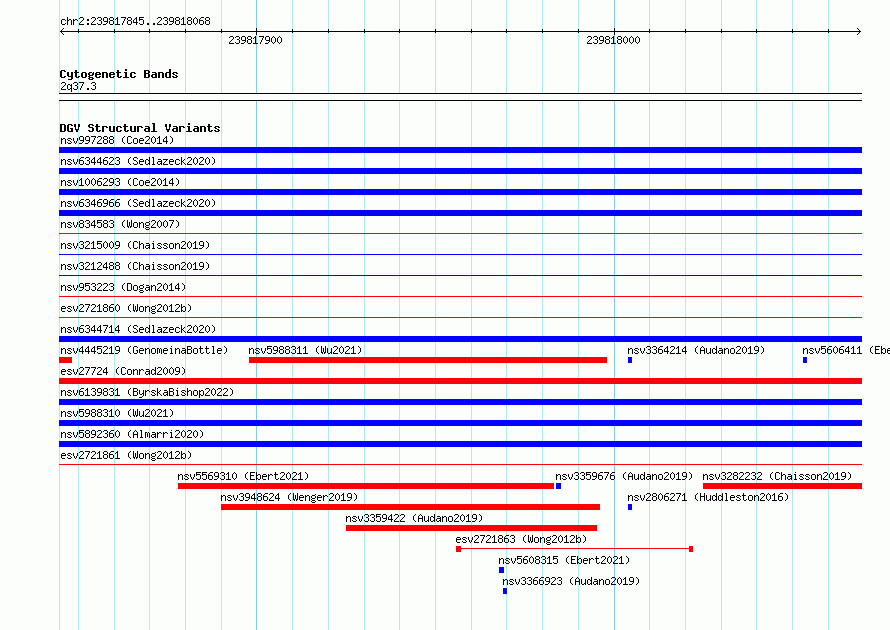Screen dimensions: 890x630
Task: Click the right arrow of the ruler
Action: (x=859, y=31)
